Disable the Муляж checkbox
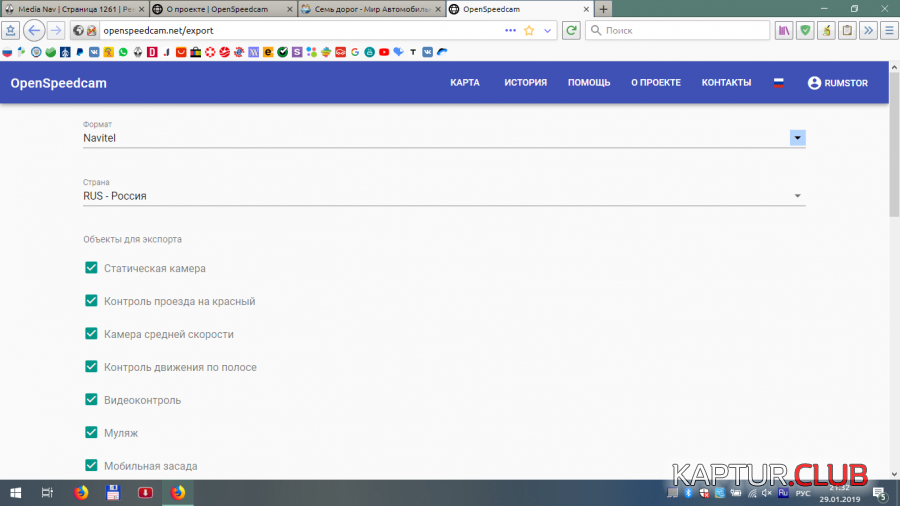The width and height of the screenshot is (900, 506). 91,433
